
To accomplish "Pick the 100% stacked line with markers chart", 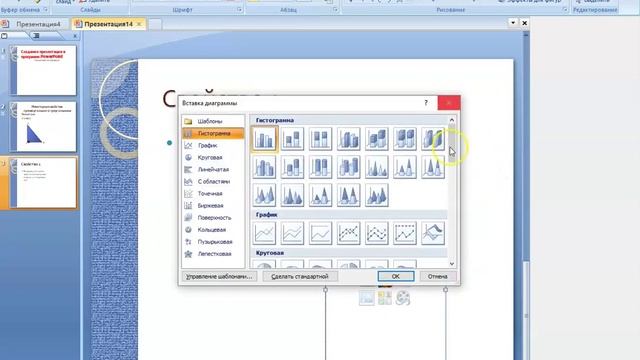I will pyautogui.click(x=405, y=233).
